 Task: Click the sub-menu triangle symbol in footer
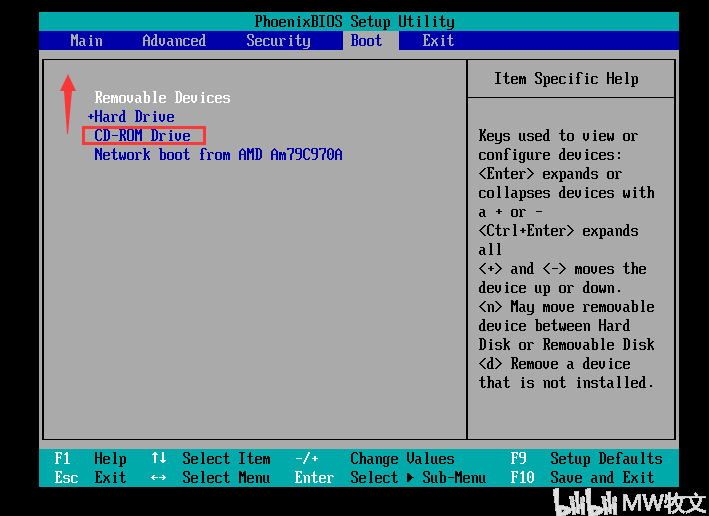tap(410, 478)
